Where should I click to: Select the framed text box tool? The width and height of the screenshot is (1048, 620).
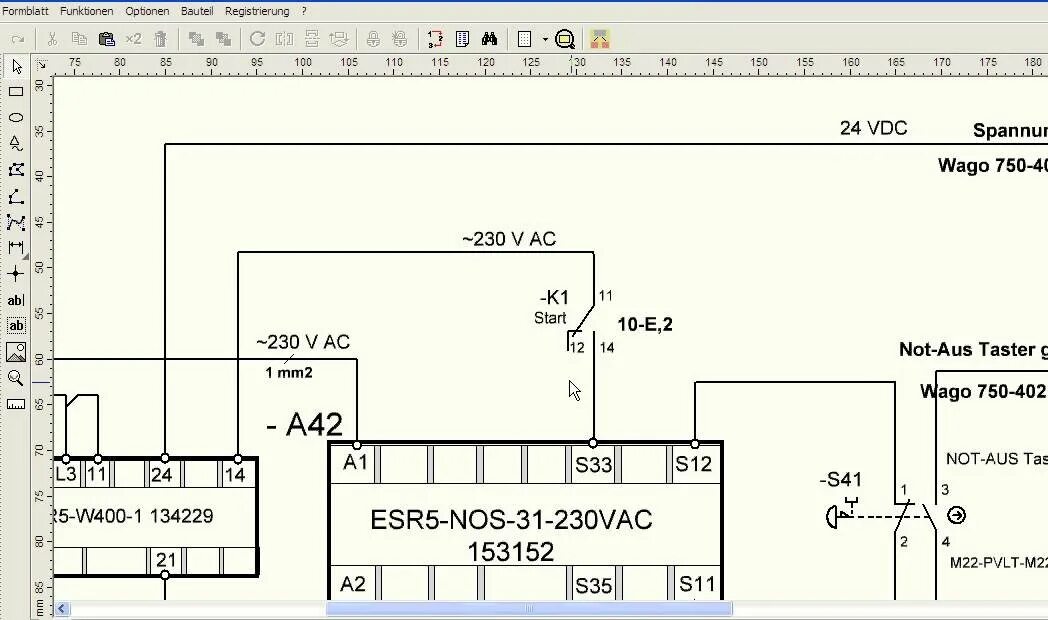16,326
